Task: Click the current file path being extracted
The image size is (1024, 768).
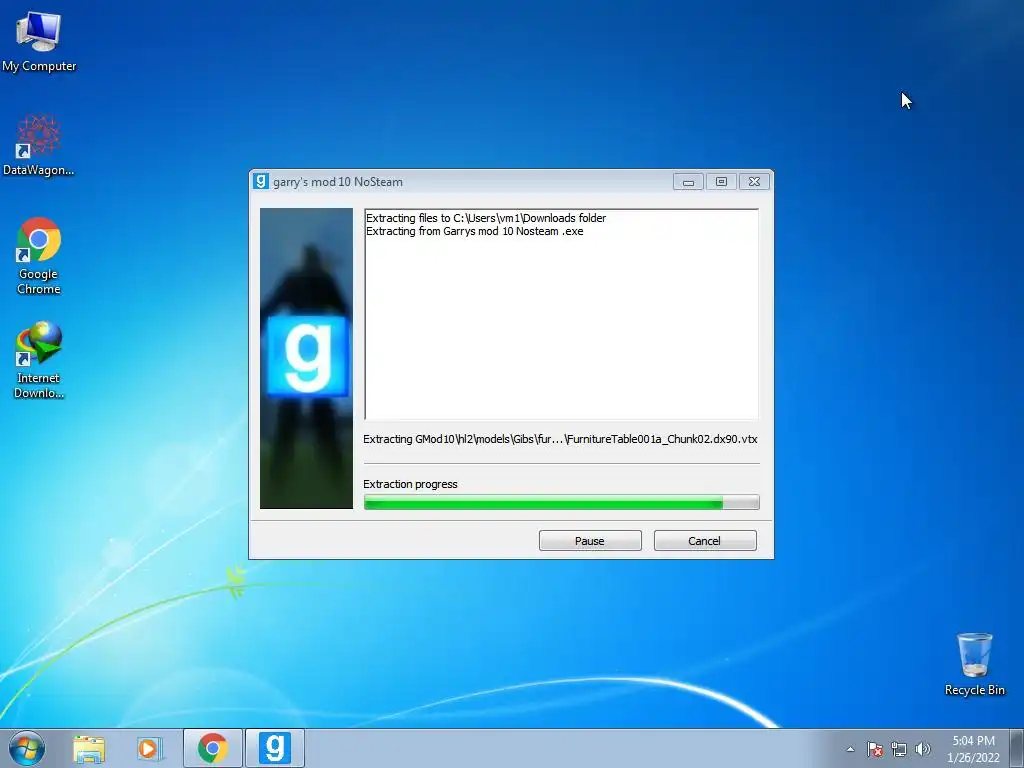Action: pyautogui.click(x=560, y=439)
